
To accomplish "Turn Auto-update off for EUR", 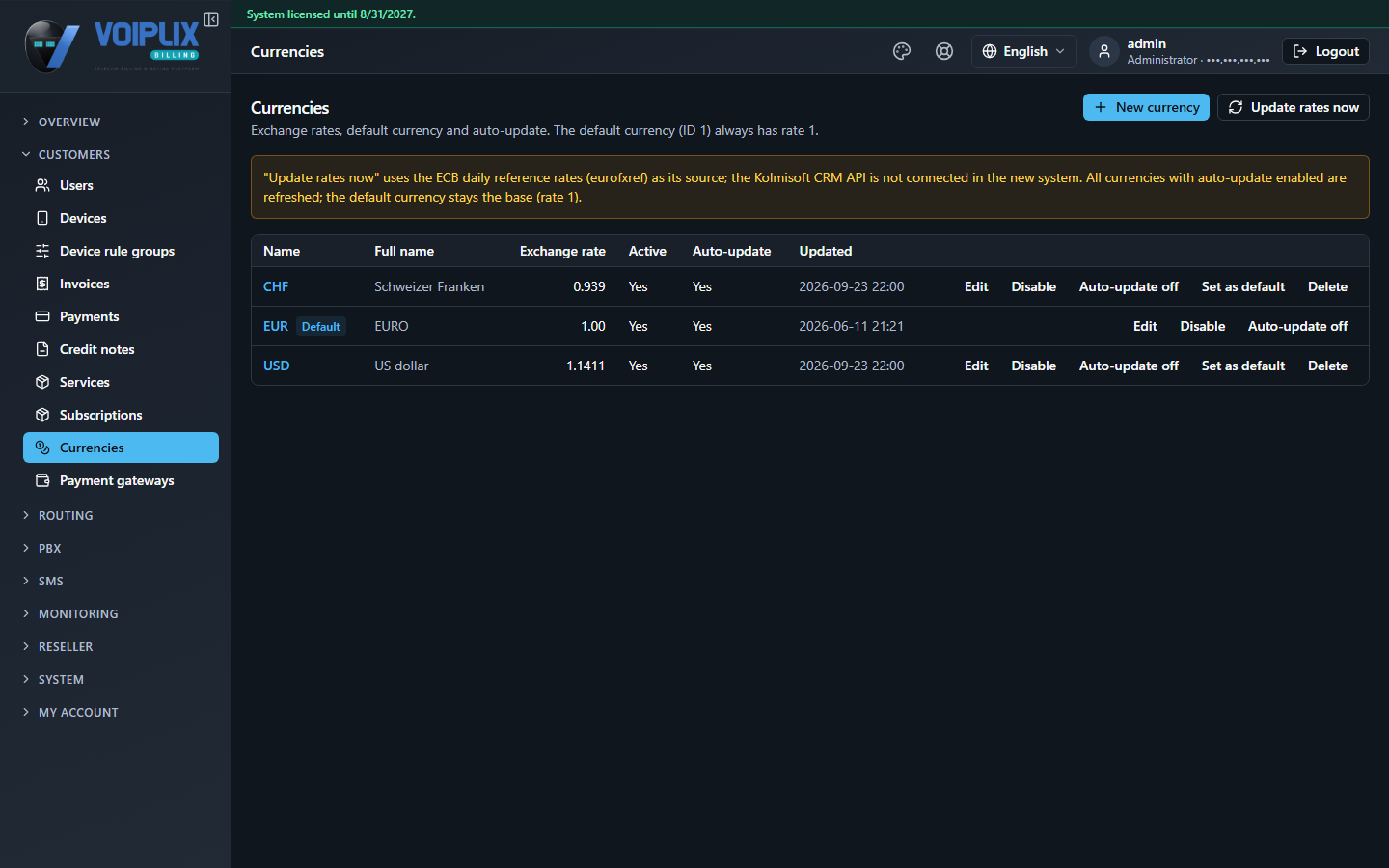I will click(x=1297, y=326).
